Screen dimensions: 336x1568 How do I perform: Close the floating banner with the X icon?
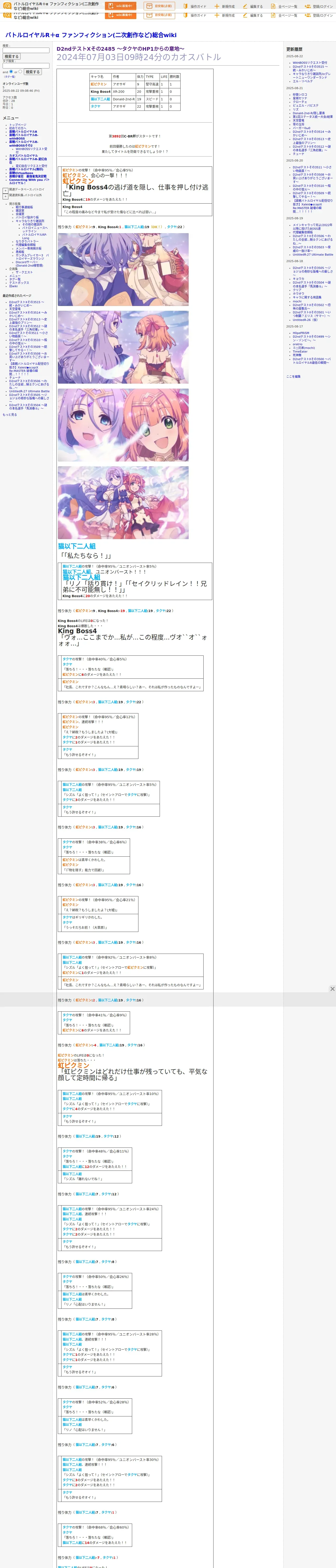[x=332, y=989]
